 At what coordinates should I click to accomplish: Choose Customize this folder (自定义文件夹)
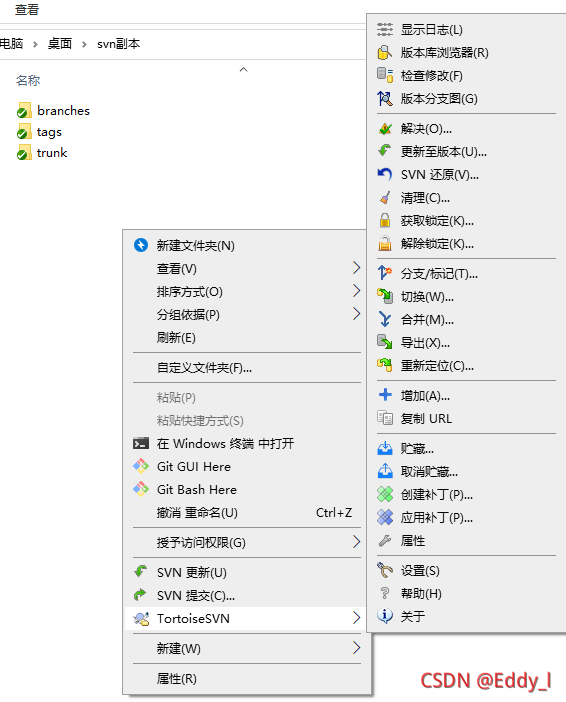click(247, 368)
